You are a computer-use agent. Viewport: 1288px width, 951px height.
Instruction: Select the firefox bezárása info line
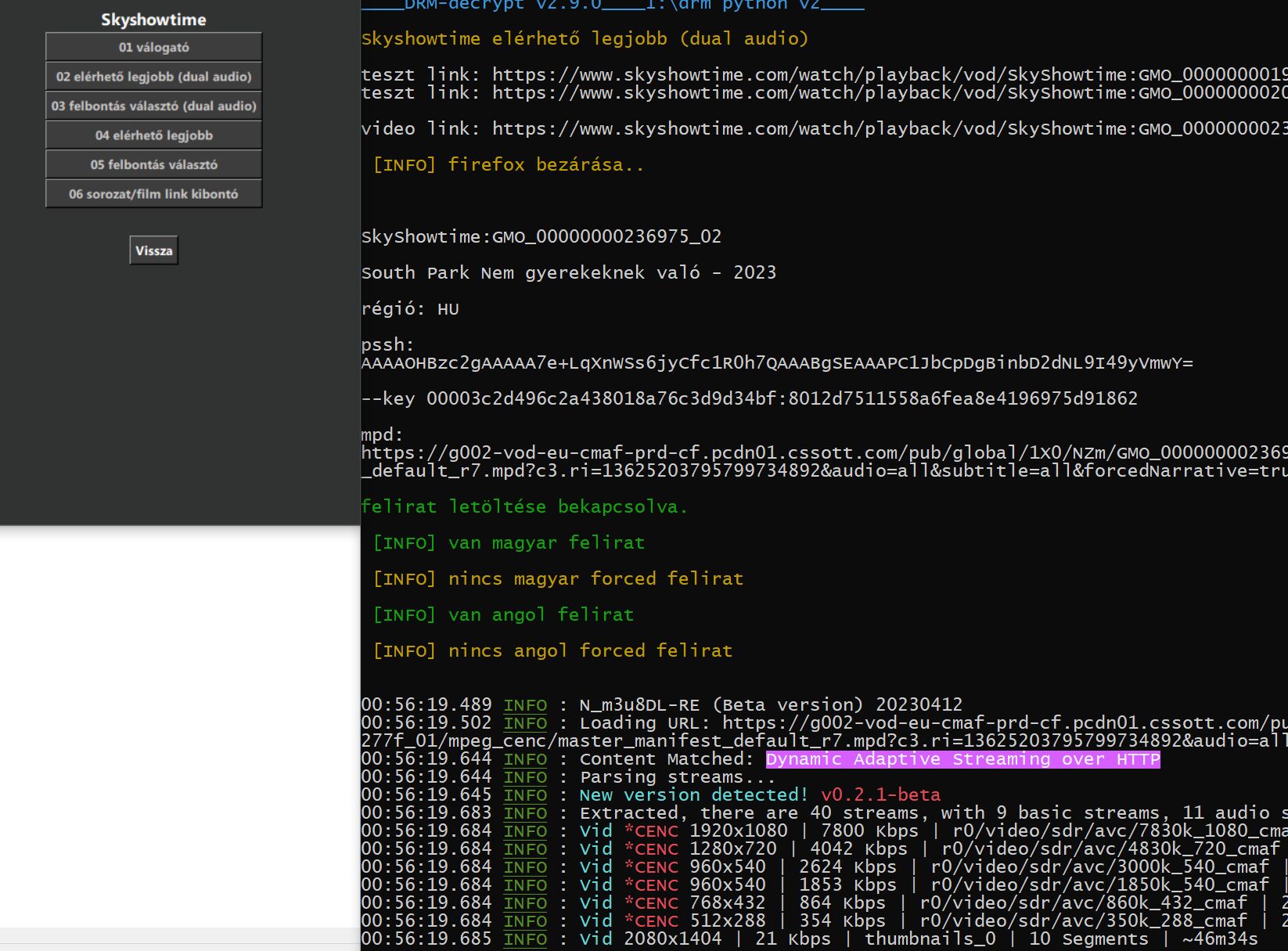509,164
